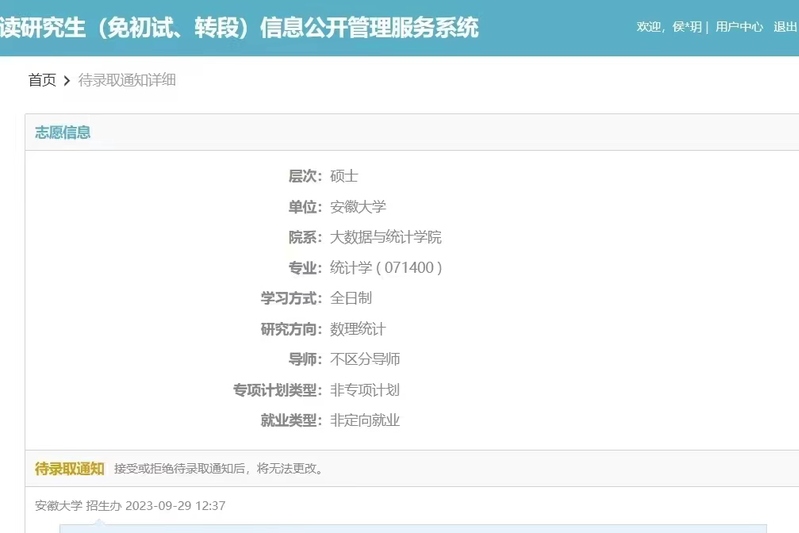Click the 院系 value 大数据与统计学院

[386, 237]
